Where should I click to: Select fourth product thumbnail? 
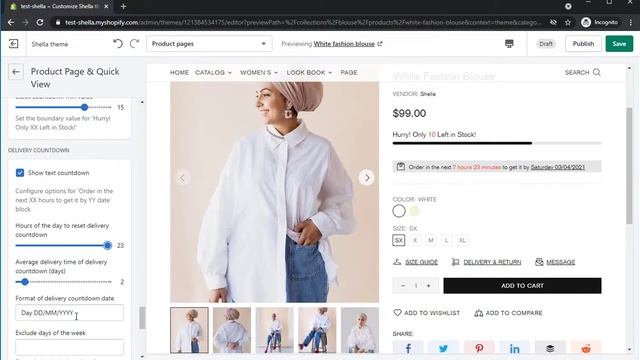tap(317, 330)
